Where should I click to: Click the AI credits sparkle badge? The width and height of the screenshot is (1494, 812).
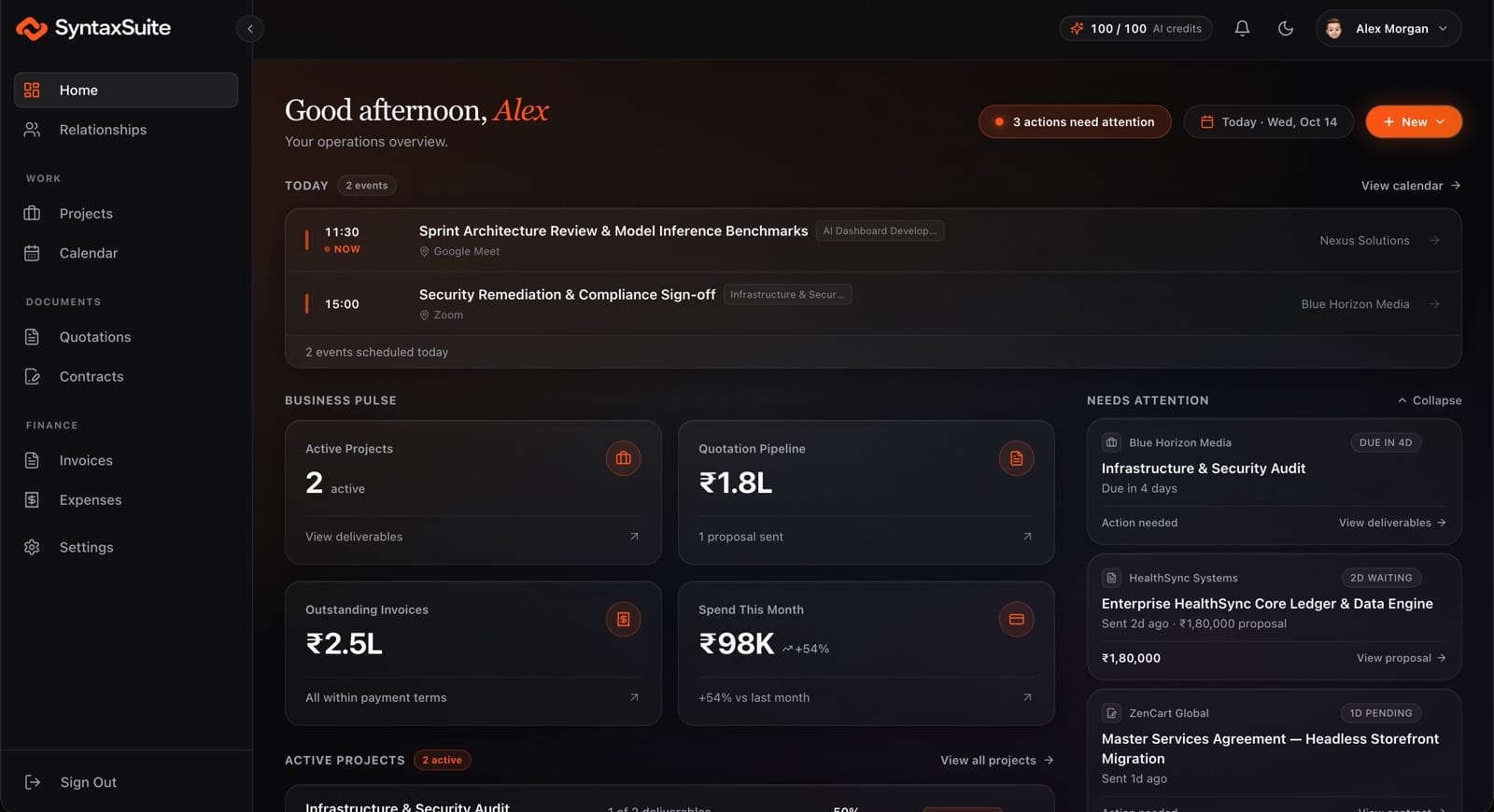click(x=1135, y=29)
